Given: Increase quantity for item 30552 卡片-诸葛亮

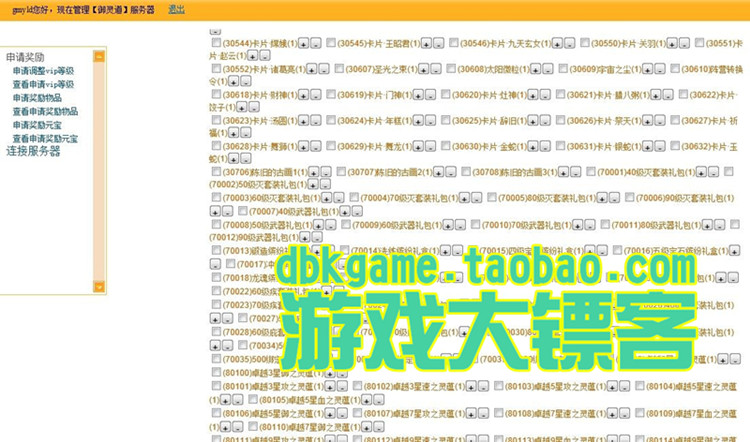Looking at the screenshot, I should [312, 69].
